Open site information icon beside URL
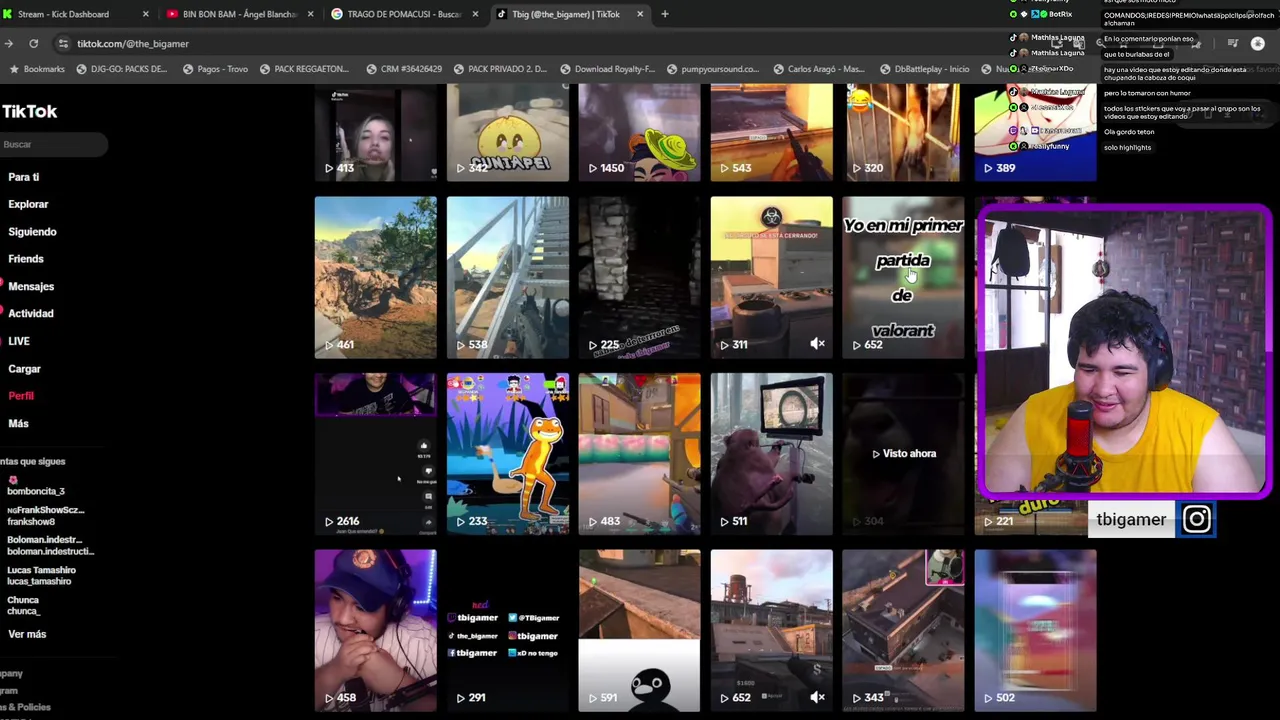1280x720 pixels. (63, 44)
